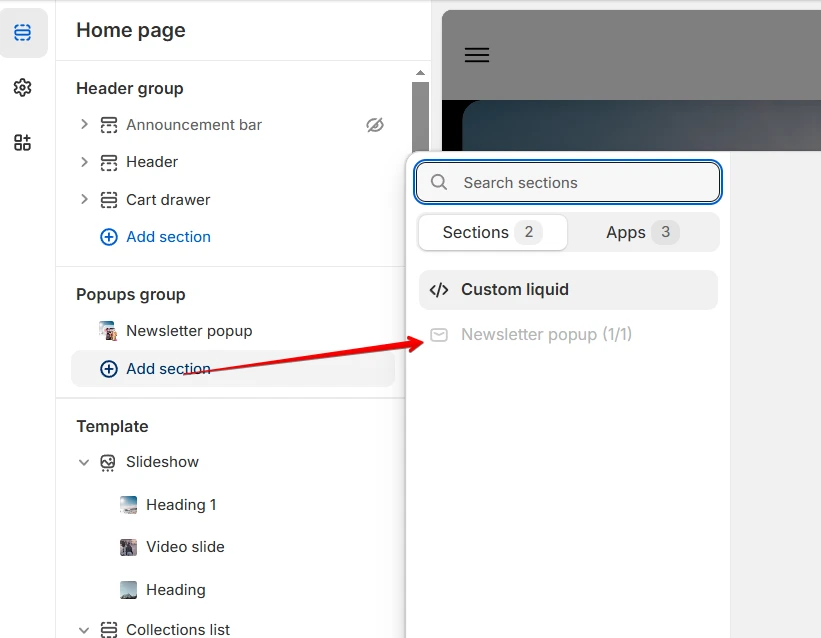The image size is (821, 638).
Task: Open the Sections panel icon in sidebar
Action: (x=23, y=32)
